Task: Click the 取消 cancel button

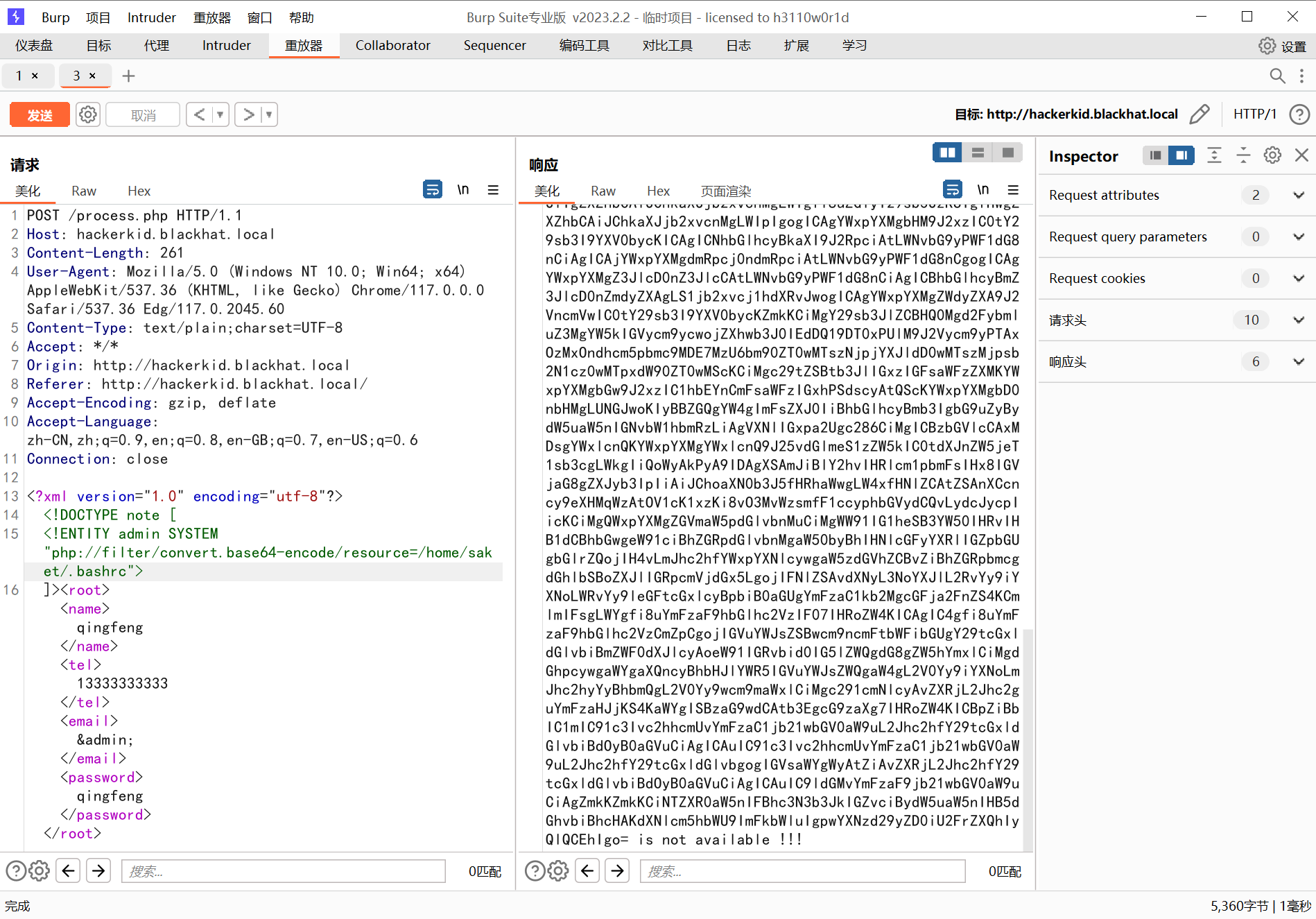Action: pyautogui.click(x=143, y=115)
